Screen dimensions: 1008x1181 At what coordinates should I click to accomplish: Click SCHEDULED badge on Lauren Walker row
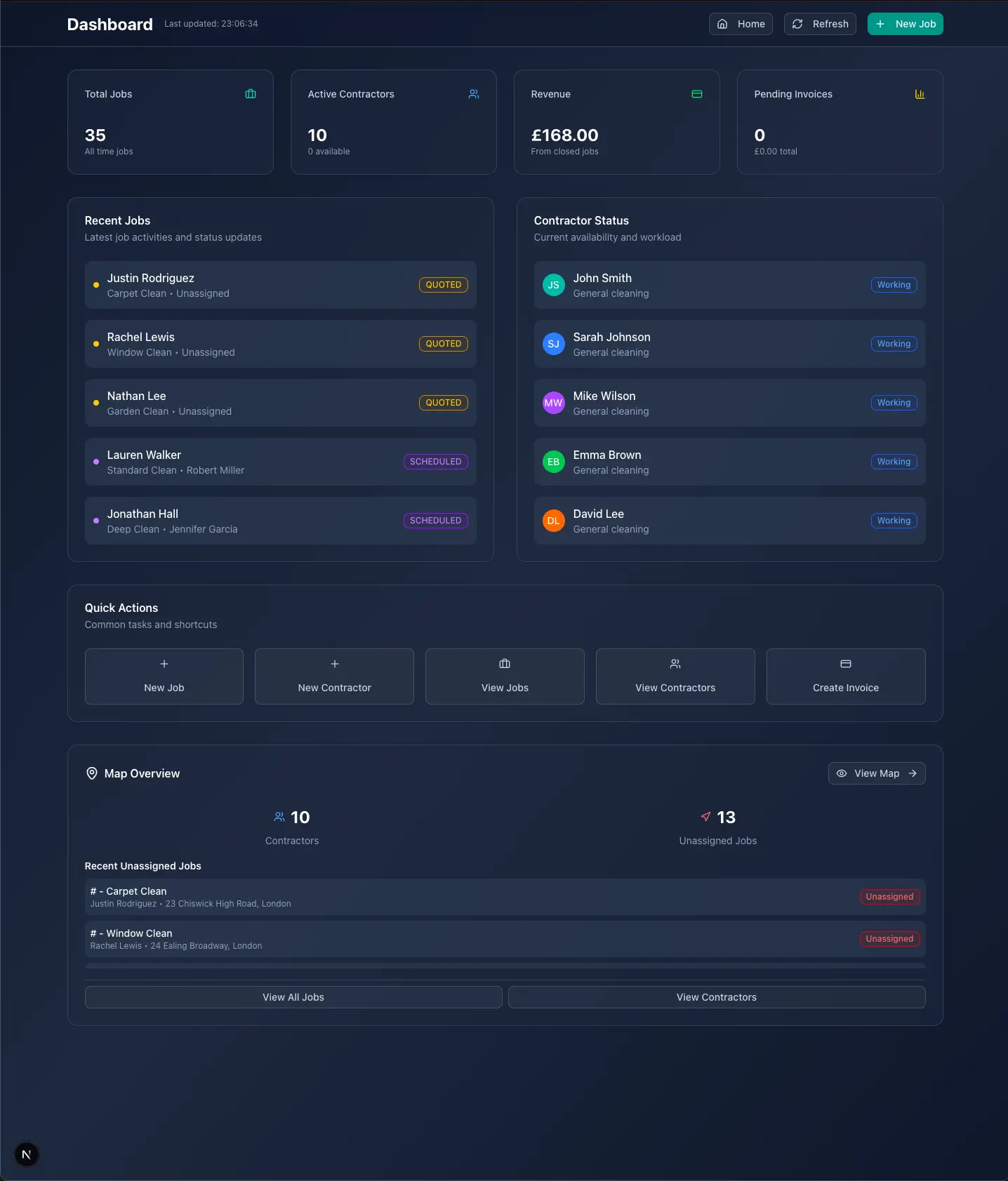(436, 462)
